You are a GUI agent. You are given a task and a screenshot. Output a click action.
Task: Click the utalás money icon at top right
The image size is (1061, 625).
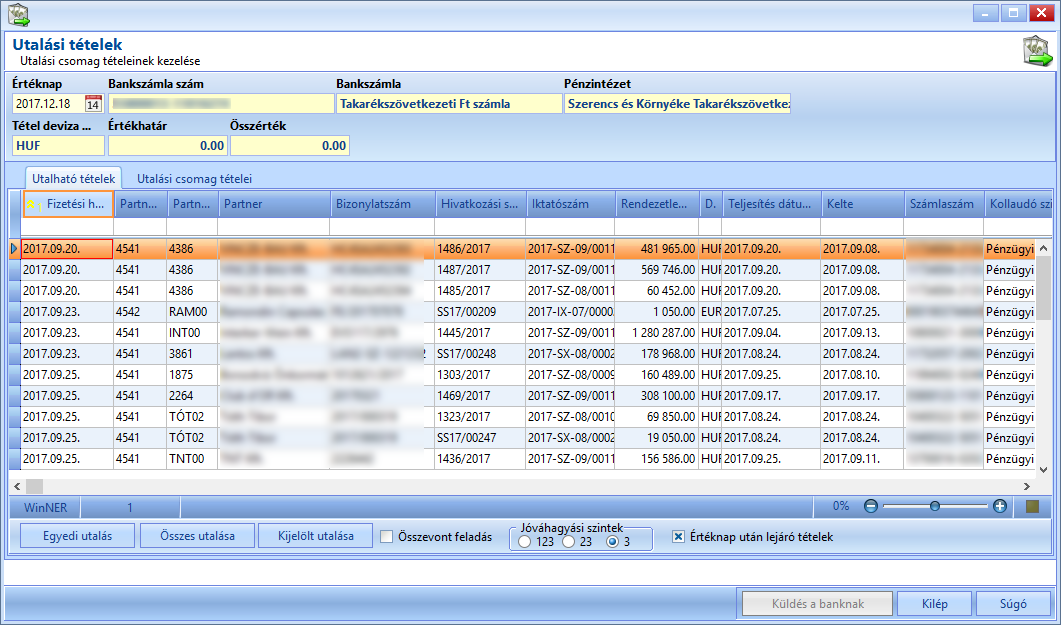click(1037, 51)
